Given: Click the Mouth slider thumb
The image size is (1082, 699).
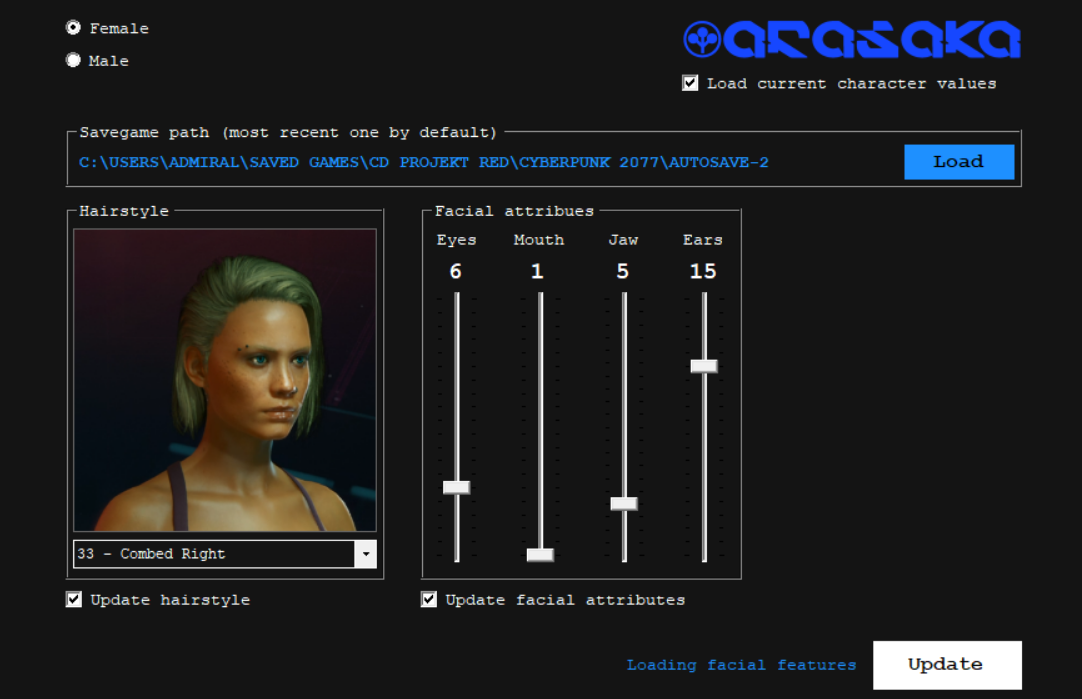Looking at the screenshot, I should coord(540,554).
